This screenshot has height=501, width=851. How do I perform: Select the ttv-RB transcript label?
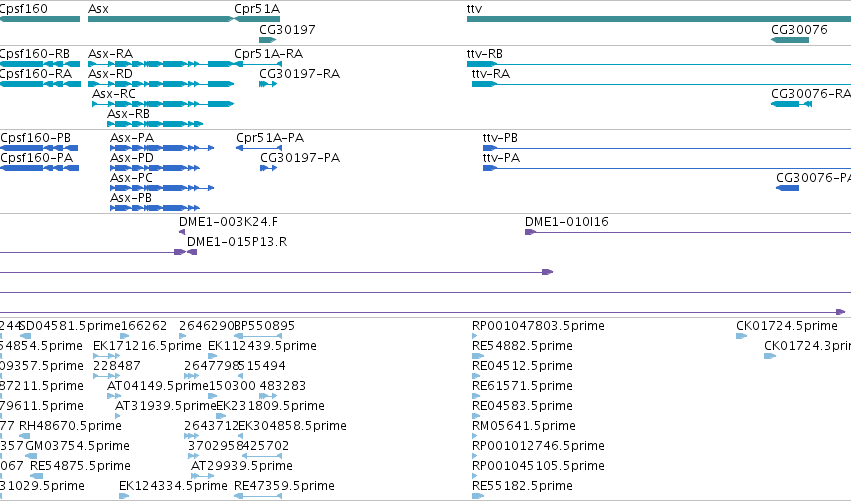click(x=485, y=54)
